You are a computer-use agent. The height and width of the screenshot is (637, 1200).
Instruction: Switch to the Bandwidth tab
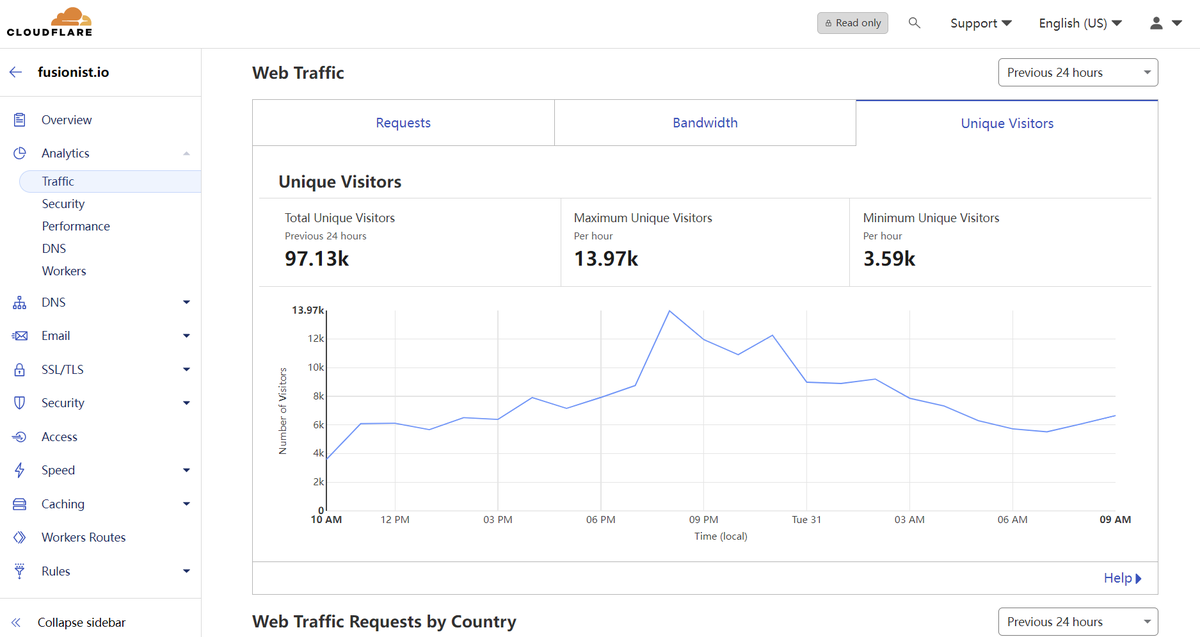(x=705, y=123)
